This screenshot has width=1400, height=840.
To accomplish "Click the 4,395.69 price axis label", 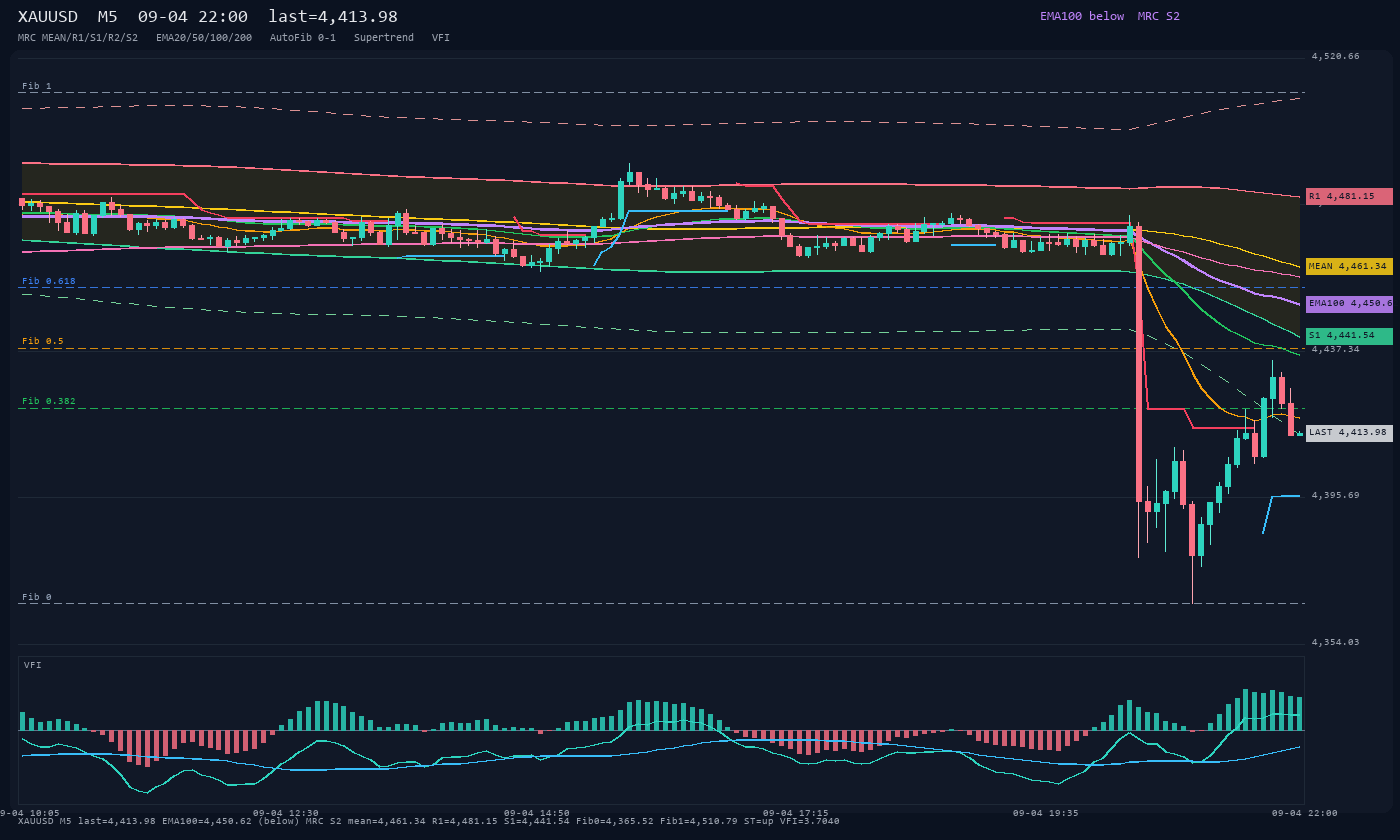I will 1336,495.
